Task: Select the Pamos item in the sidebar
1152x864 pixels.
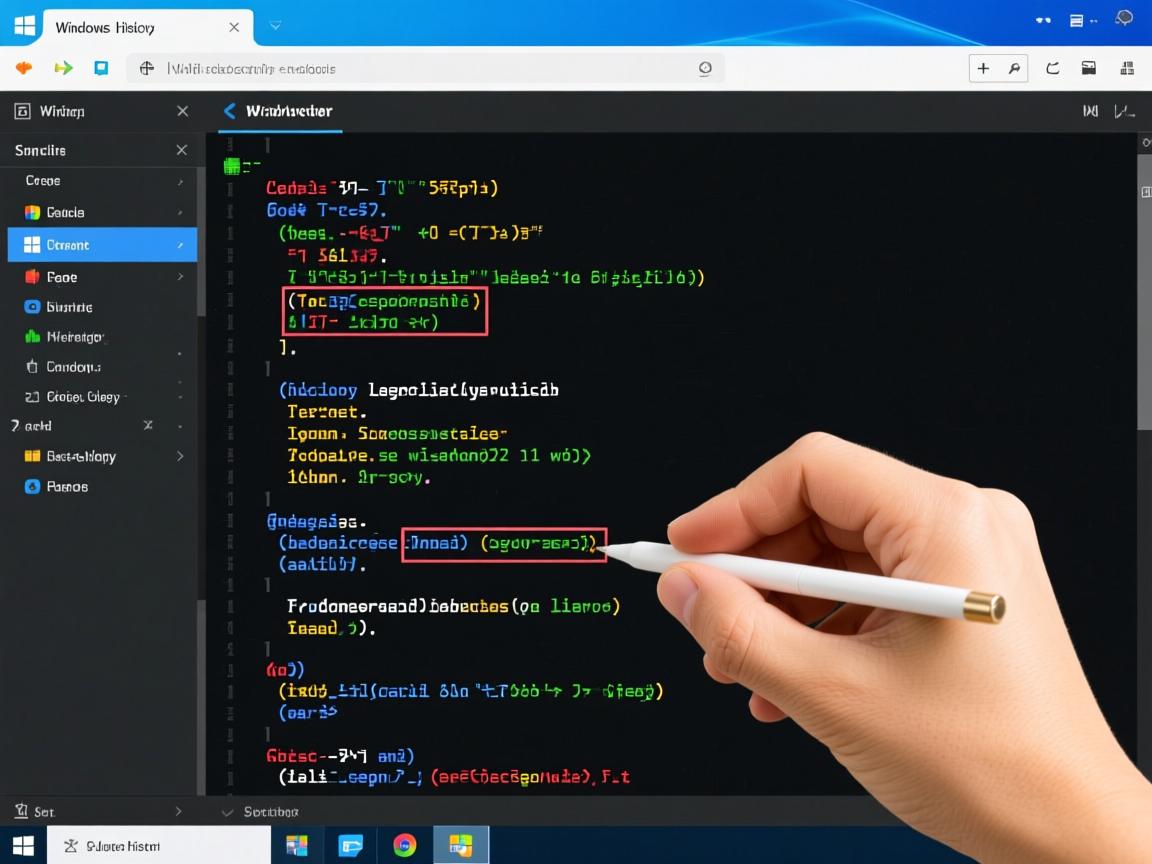Action: (x=67, y=487)
